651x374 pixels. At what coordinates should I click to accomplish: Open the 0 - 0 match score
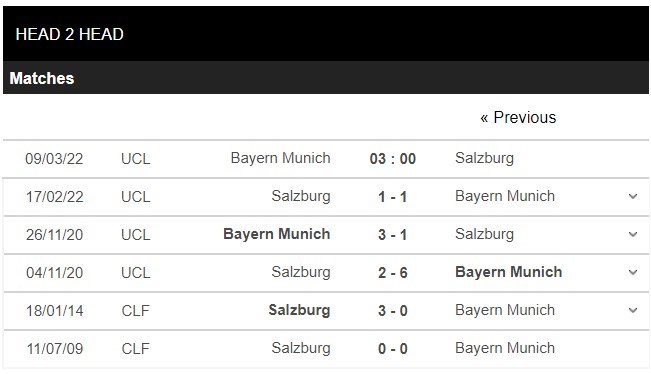[393, 349]
